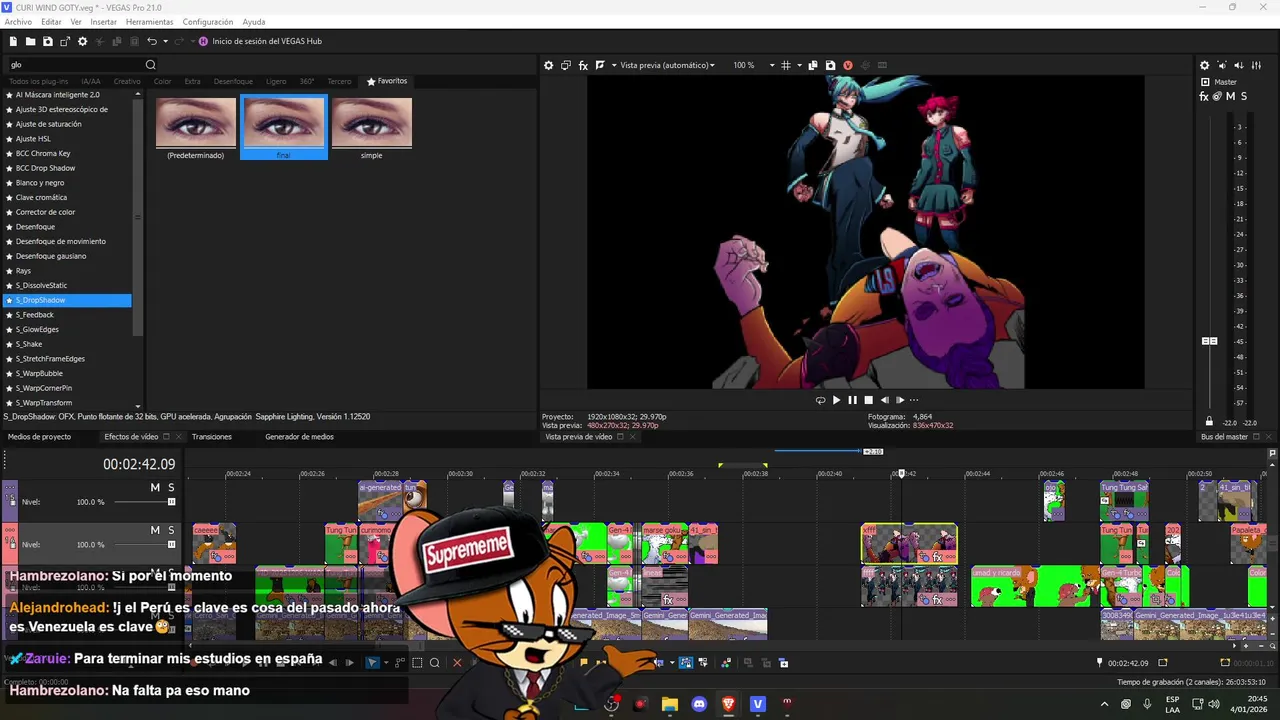
Task: Switch to the Favoritos plug-in filter tab
Action: pyautogui.click(x=387, y=81)
